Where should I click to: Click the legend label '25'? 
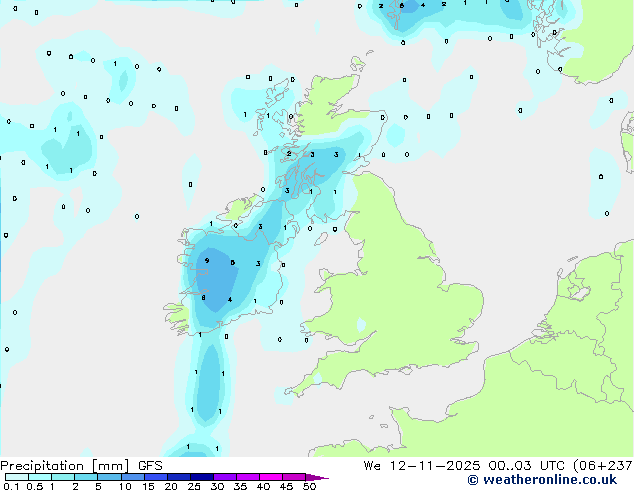pyautogui.click(x=194, y=486)
